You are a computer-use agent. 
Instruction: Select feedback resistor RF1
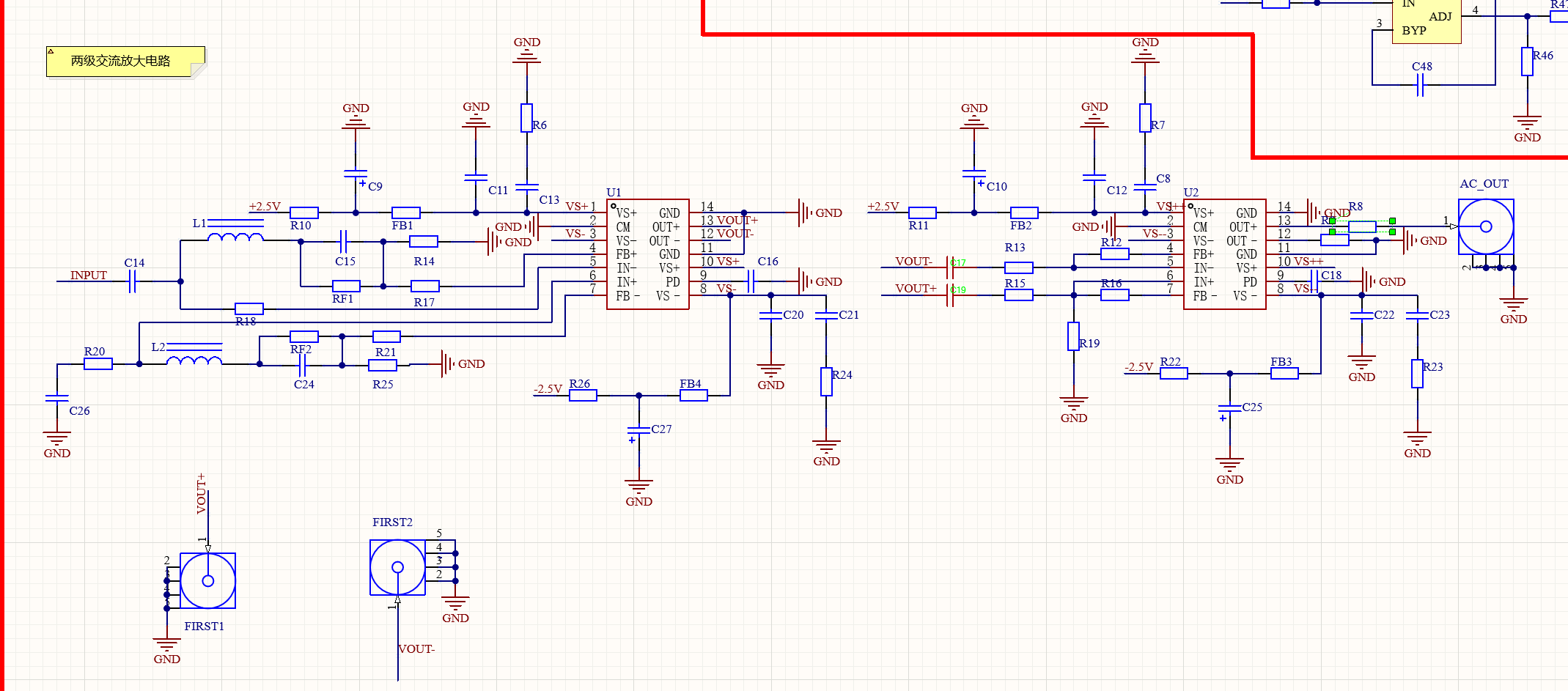[x=346, y=286]
